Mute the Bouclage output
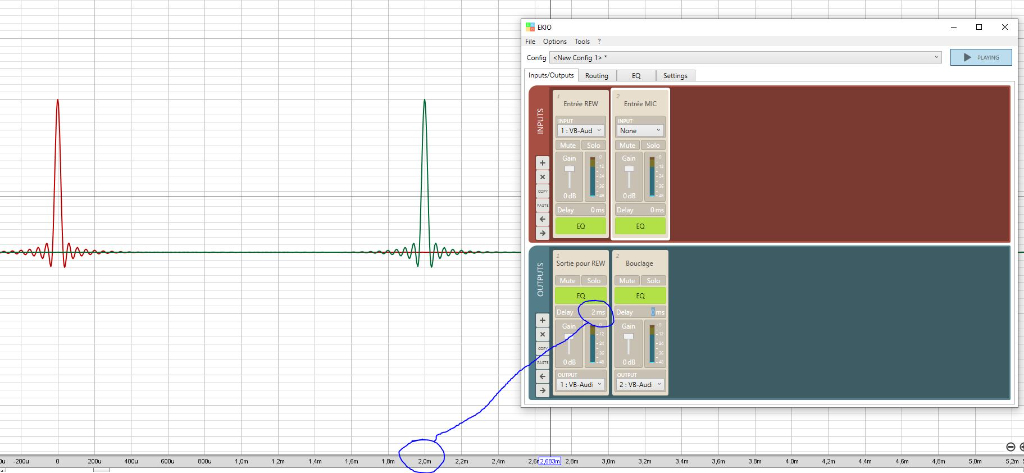 point(627,280)
